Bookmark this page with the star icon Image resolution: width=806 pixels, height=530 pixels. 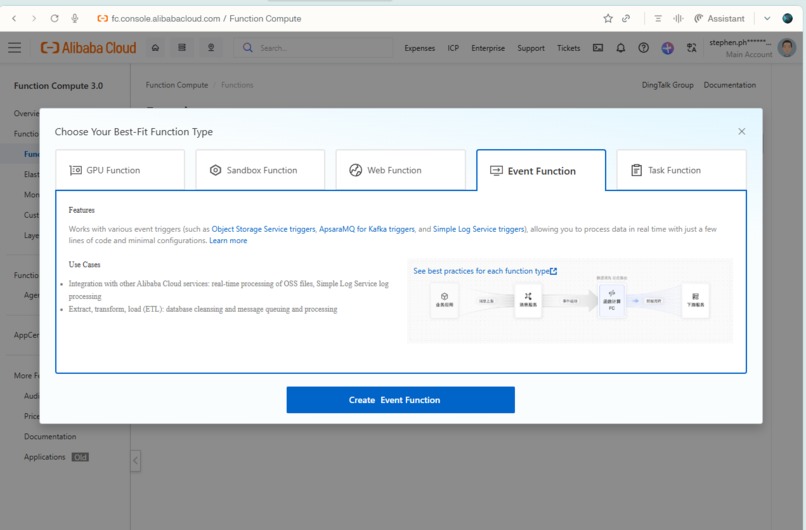coord(608,19)
